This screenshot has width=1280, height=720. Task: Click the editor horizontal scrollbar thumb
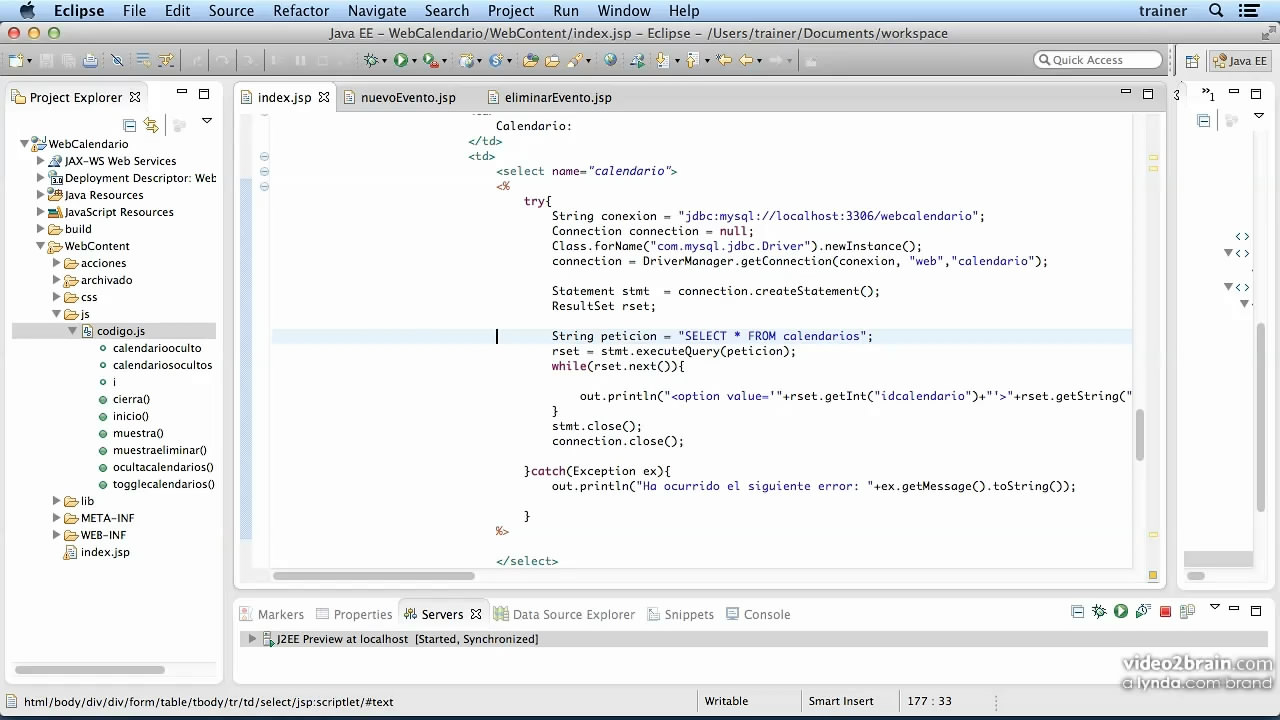pos(373,576)
